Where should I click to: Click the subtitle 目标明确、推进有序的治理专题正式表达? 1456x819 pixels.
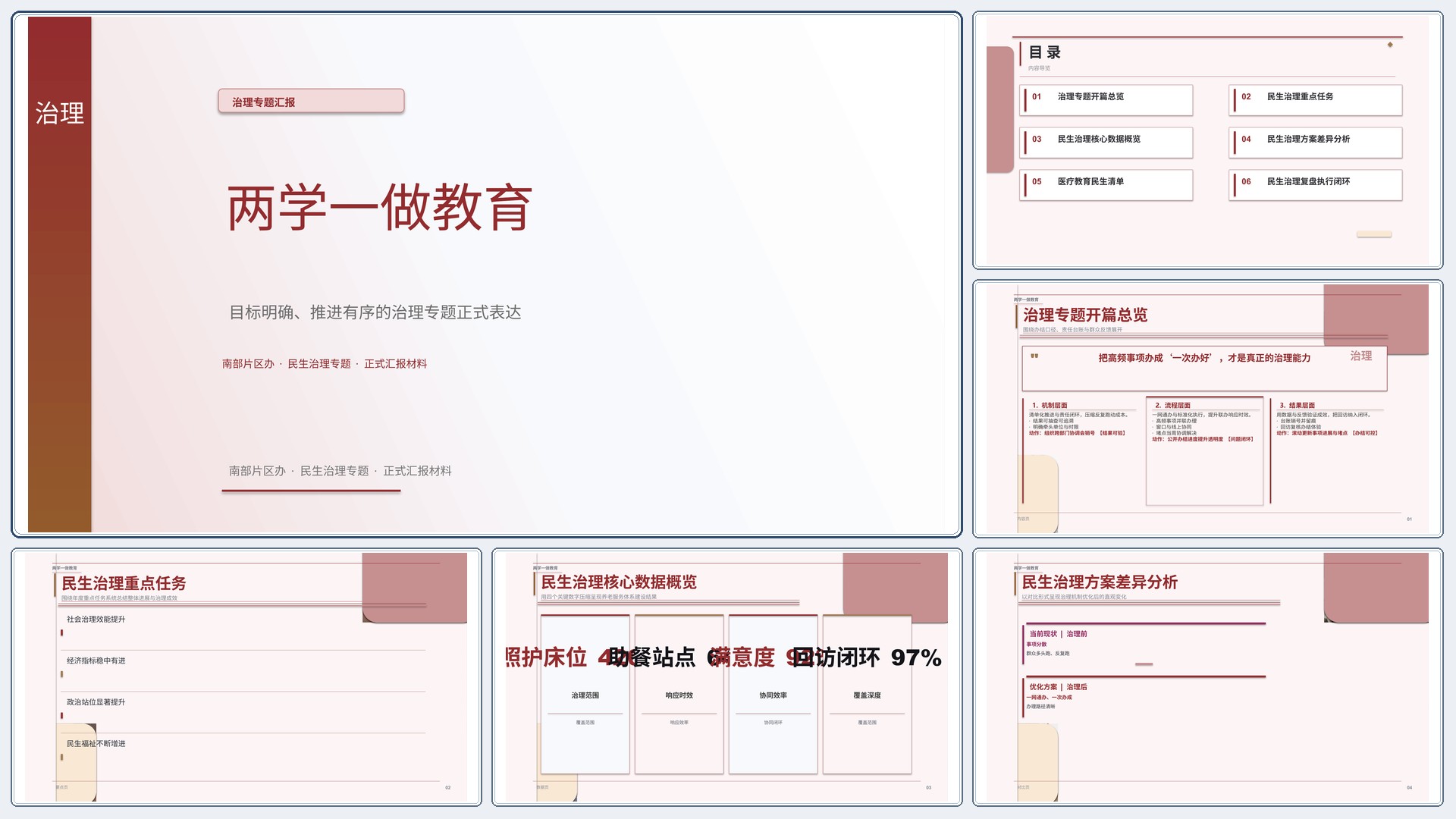tap(375, 312)
